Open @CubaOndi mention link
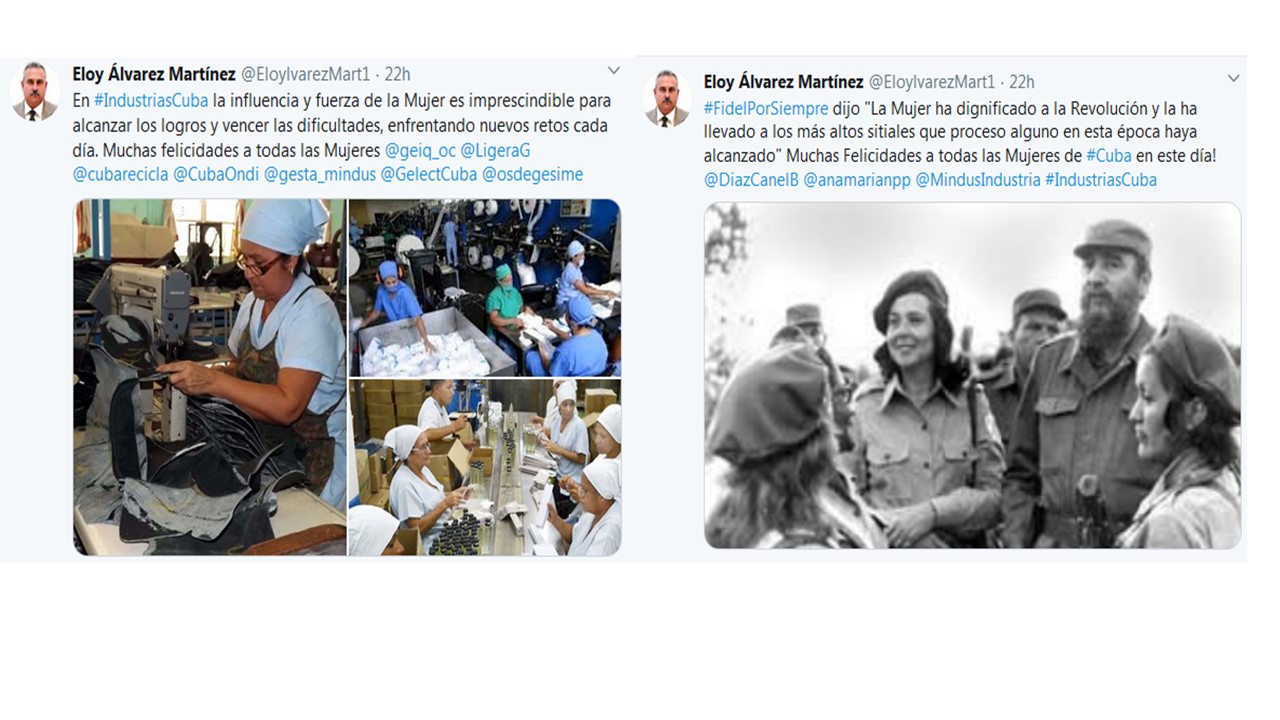 216,174
